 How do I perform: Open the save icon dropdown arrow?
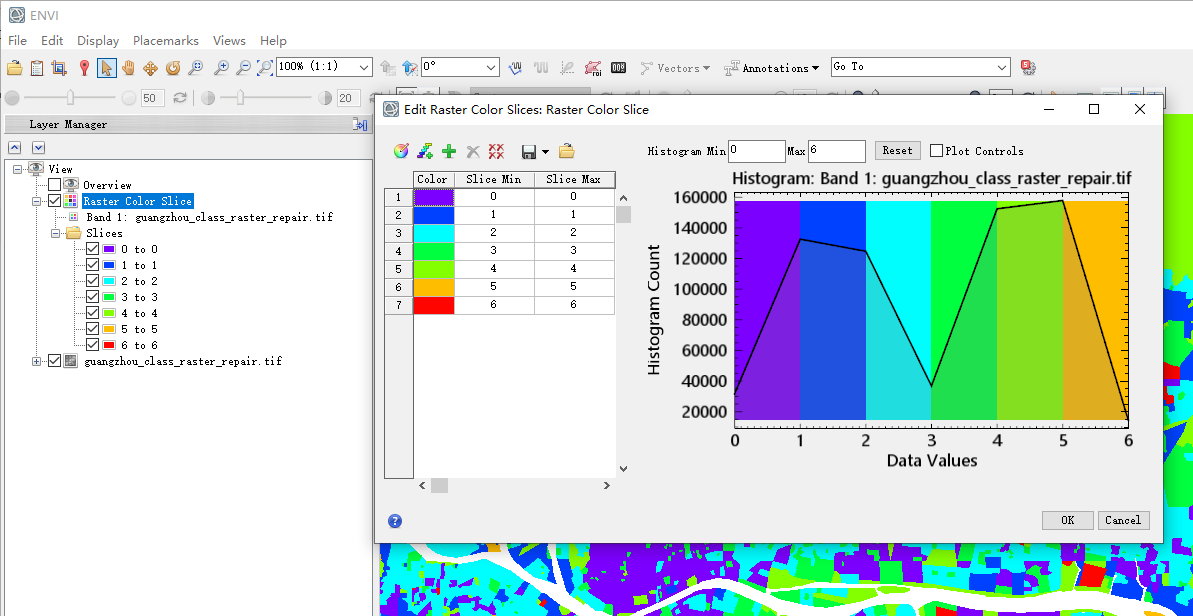click(x=546, y=152)
